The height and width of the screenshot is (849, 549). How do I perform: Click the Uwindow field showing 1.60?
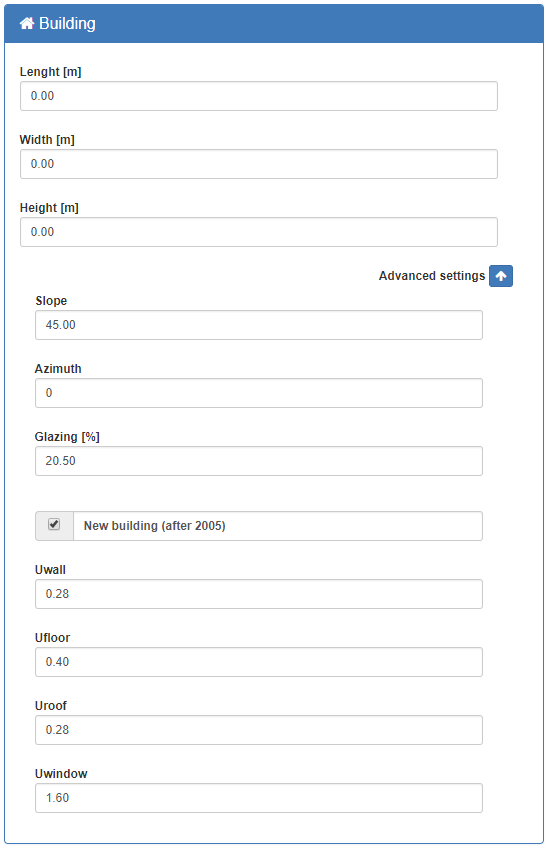coord(259,798)
